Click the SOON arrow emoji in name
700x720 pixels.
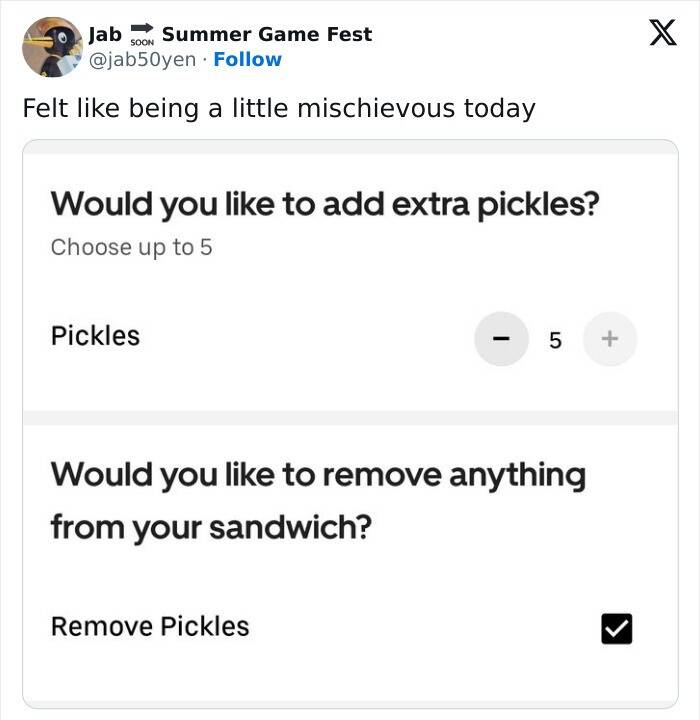click(141, 34)
